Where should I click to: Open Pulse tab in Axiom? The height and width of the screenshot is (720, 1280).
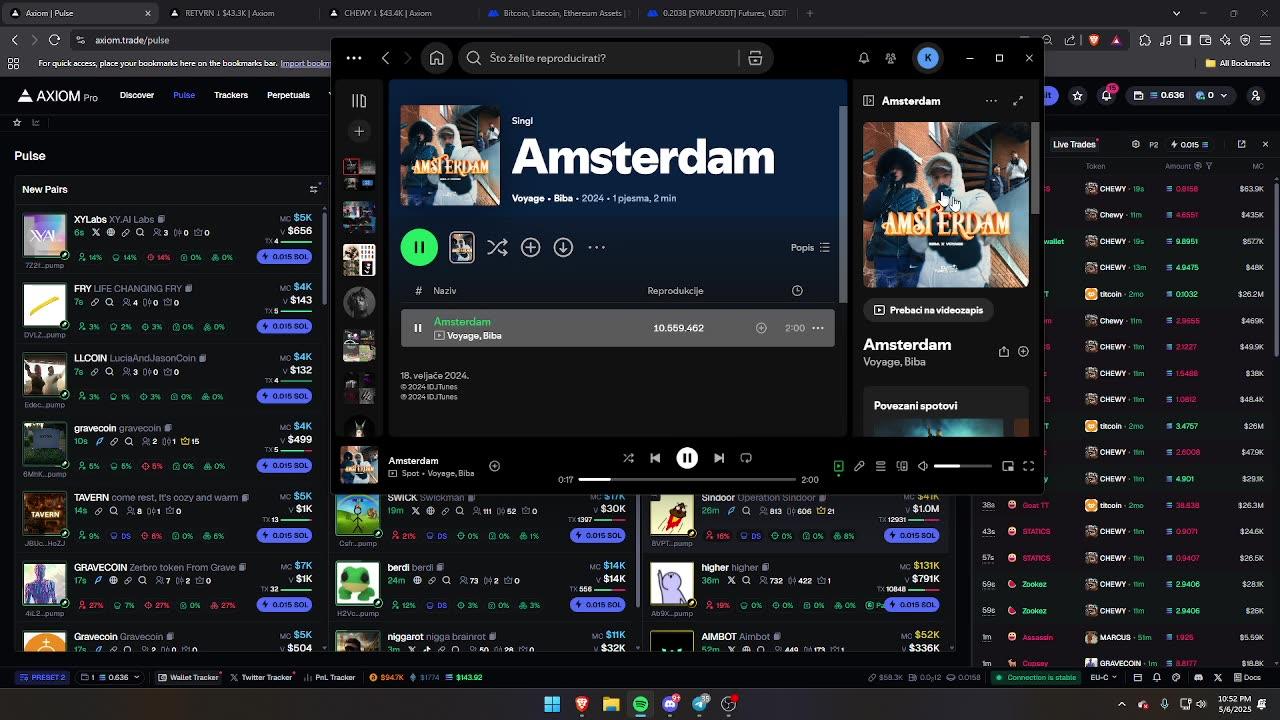click(x=184, y=95)
